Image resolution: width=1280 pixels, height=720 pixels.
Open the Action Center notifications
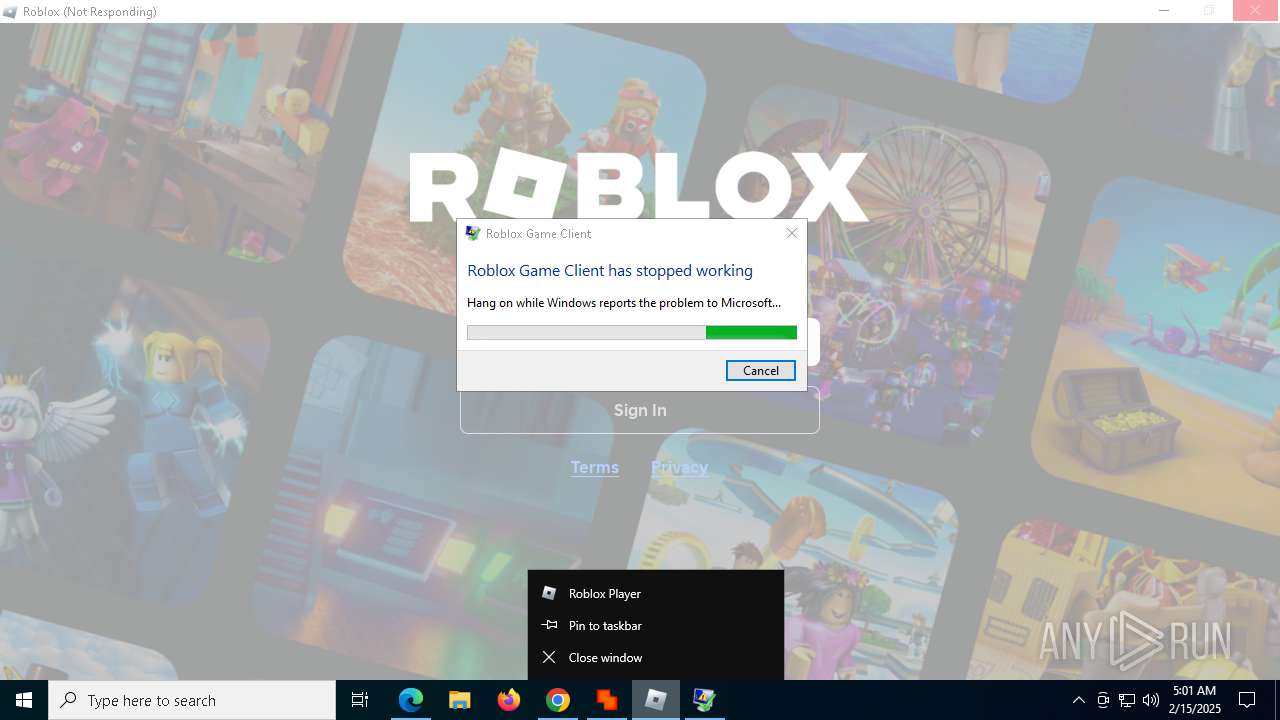coord(1247,700)
